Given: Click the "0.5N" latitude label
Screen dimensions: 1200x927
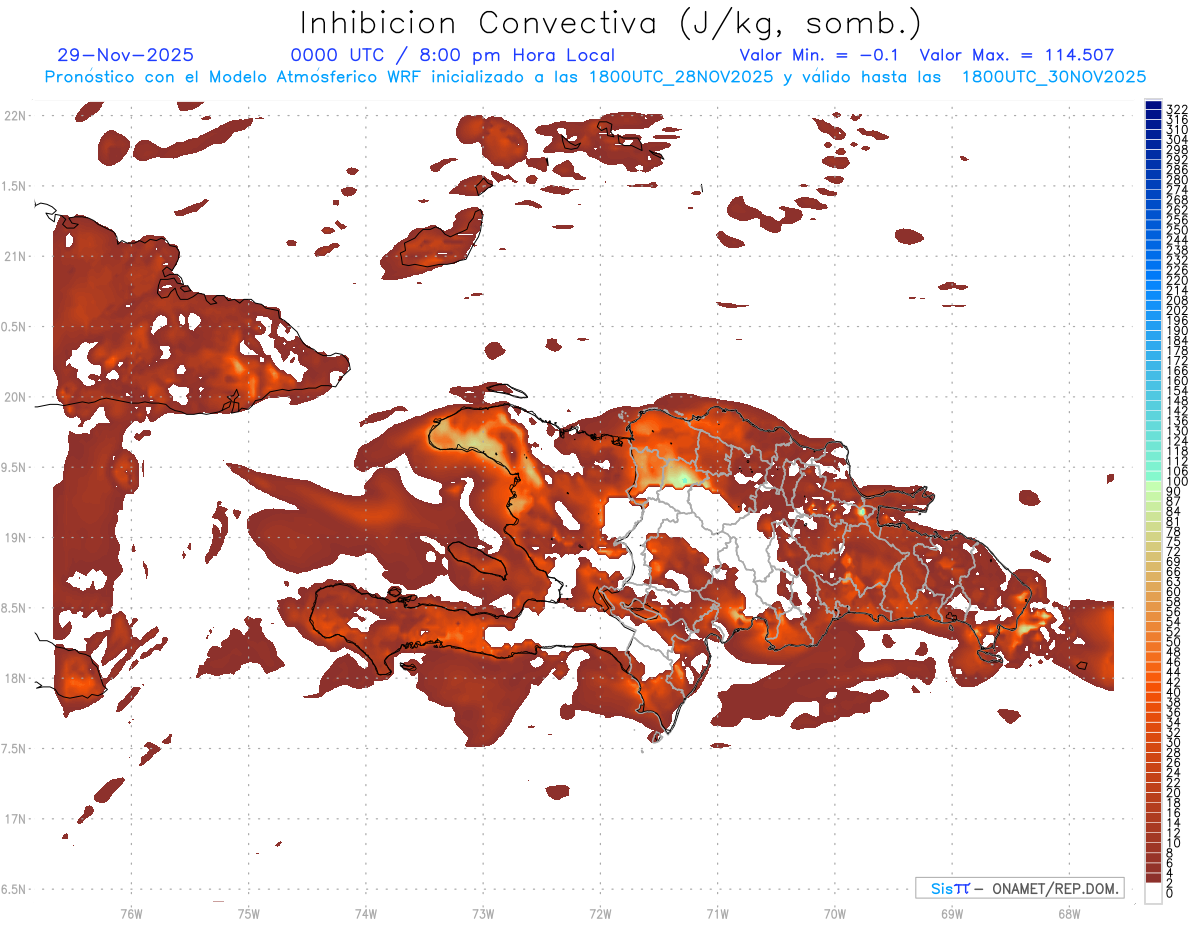Looking at the screenshot, I should coord(14,327).
